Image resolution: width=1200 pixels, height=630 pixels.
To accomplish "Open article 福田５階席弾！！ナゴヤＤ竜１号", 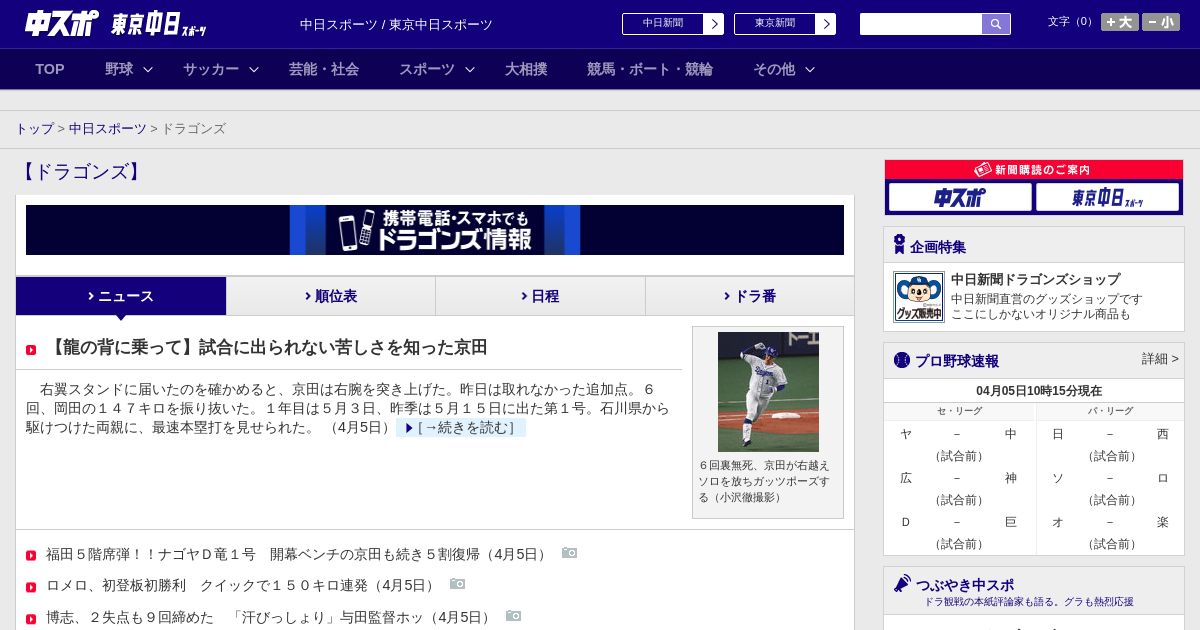I will tap(298, 554).
